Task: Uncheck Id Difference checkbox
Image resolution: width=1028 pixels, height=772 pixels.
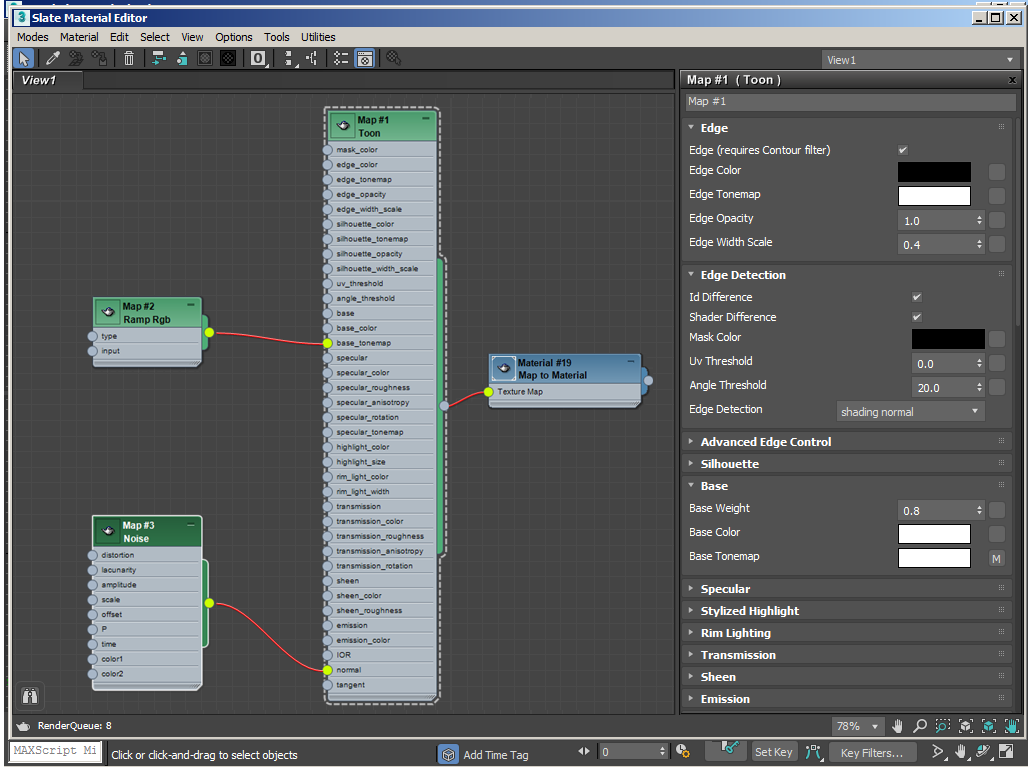Action: pyautogui.click(x=917, y=297)
